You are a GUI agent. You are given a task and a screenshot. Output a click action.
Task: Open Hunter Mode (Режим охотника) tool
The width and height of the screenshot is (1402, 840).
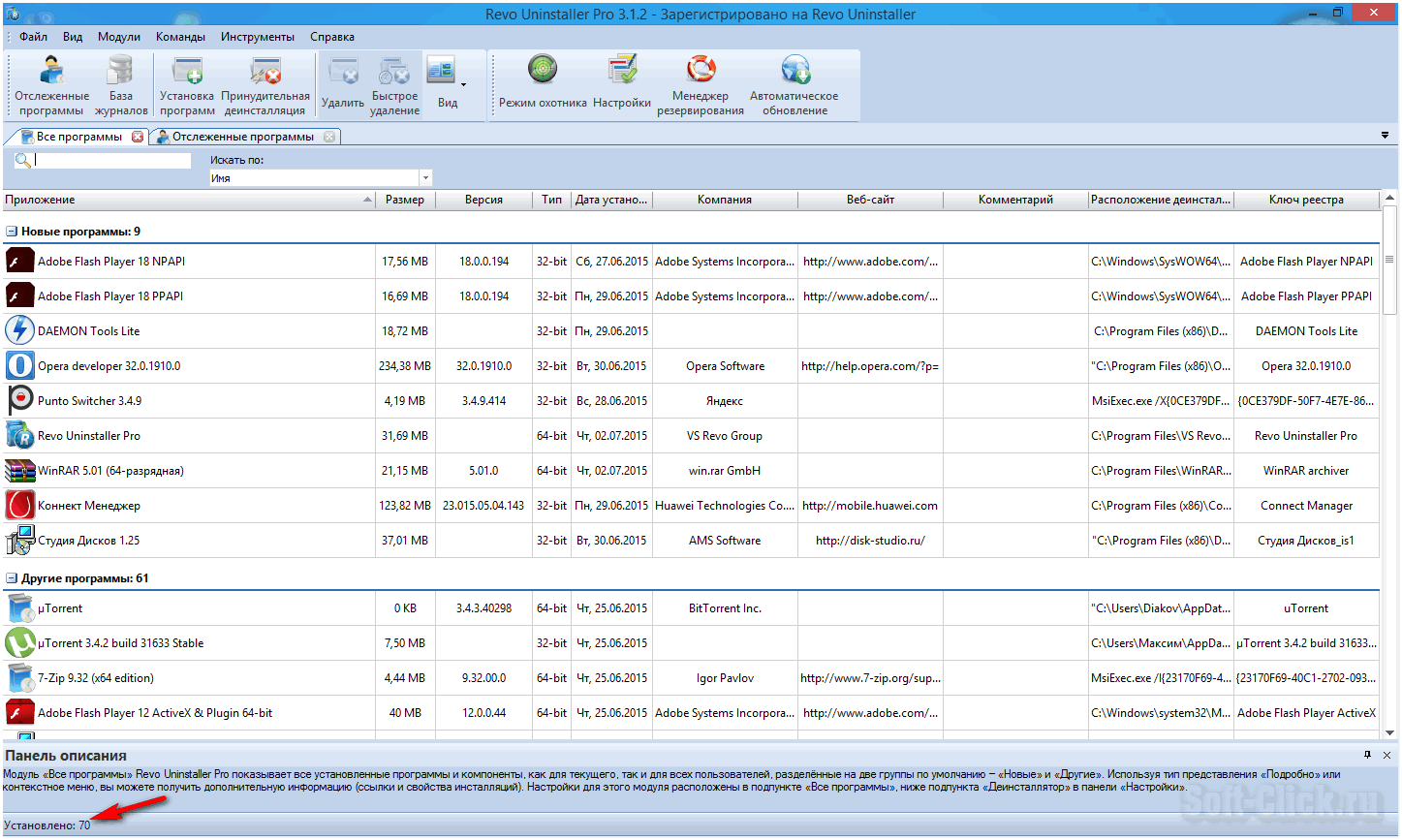(543, 82)
